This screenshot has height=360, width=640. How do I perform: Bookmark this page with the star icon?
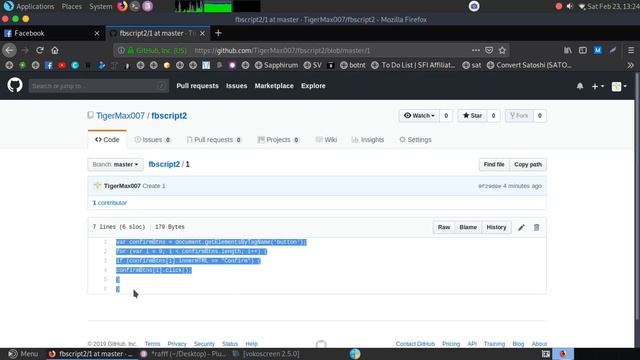pyautogui.click(x=502, y=50)
